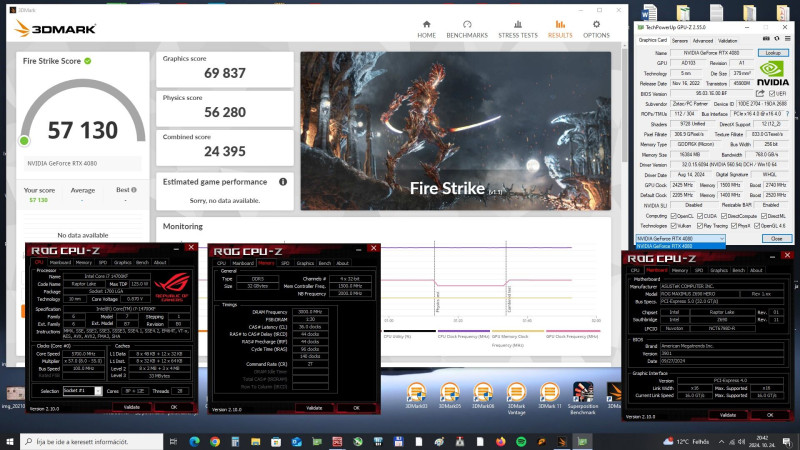Viewport: 800px width, 450px height.
Task: Open Spotify from taskbar
Action: pyautogui.click(x=521, y=441)
